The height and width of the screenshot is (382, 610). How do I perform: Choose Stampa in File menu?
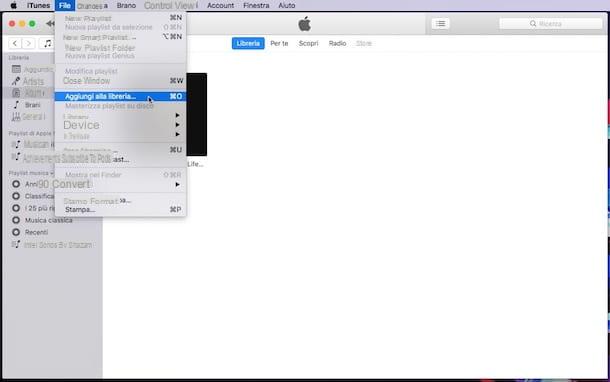121,210
